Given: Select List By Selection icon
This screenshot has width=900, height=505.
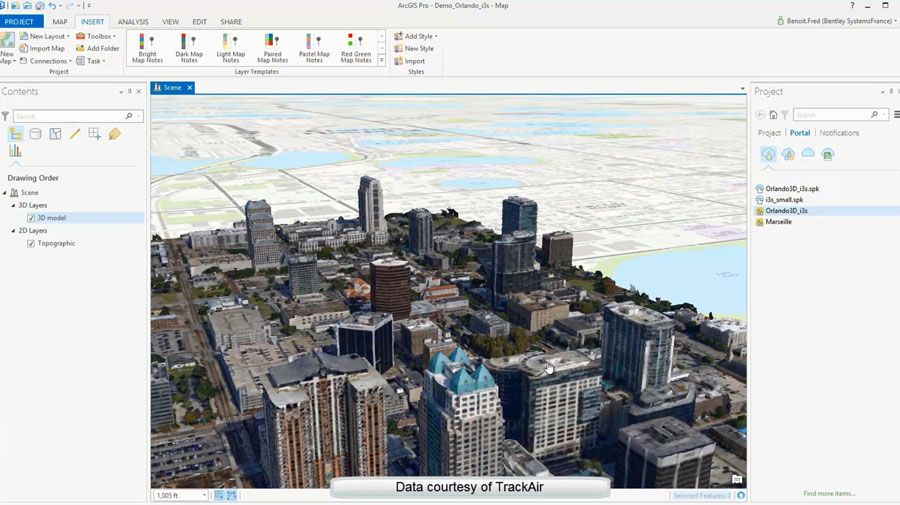Looking at the screenshot, I should point(55,134).
